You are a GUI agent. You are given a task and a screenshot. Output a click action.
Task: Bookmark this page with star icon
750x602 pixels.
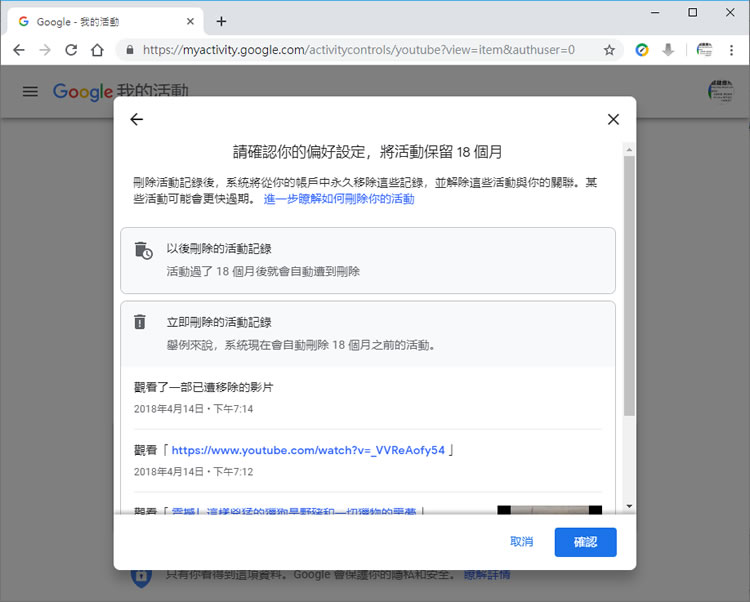[609, 50]
